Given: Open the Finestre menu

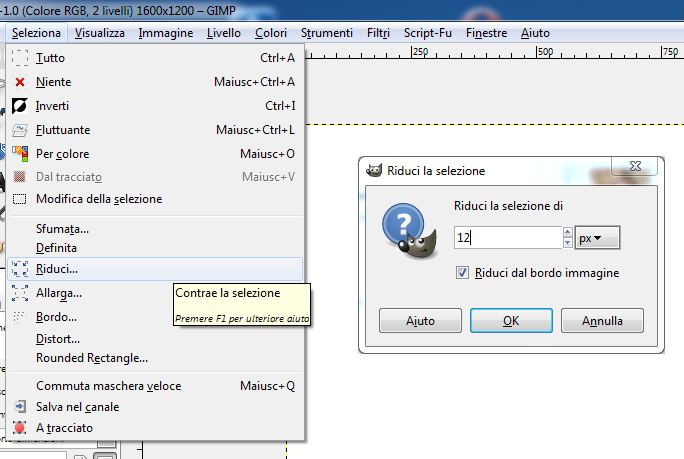Looking at the screenshot, I should pyautogui.click(x=486, y=33).
